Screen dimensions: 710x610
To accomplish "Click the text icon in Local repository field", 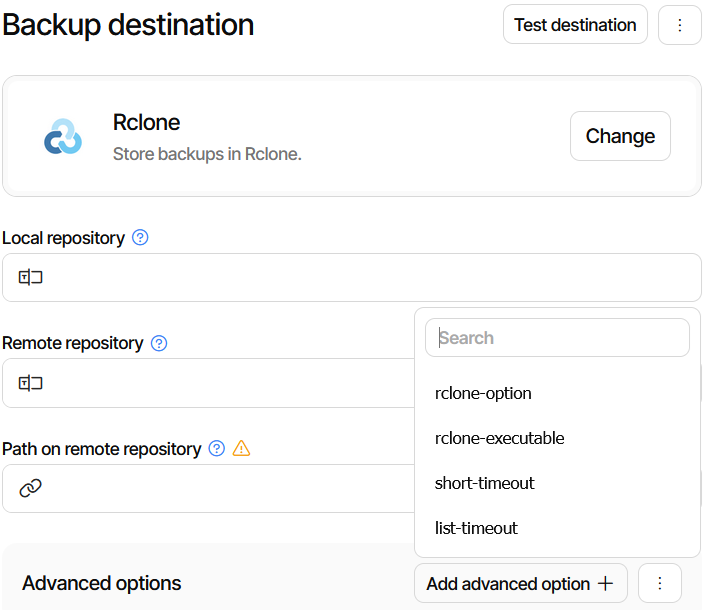I will coord(31,278).
